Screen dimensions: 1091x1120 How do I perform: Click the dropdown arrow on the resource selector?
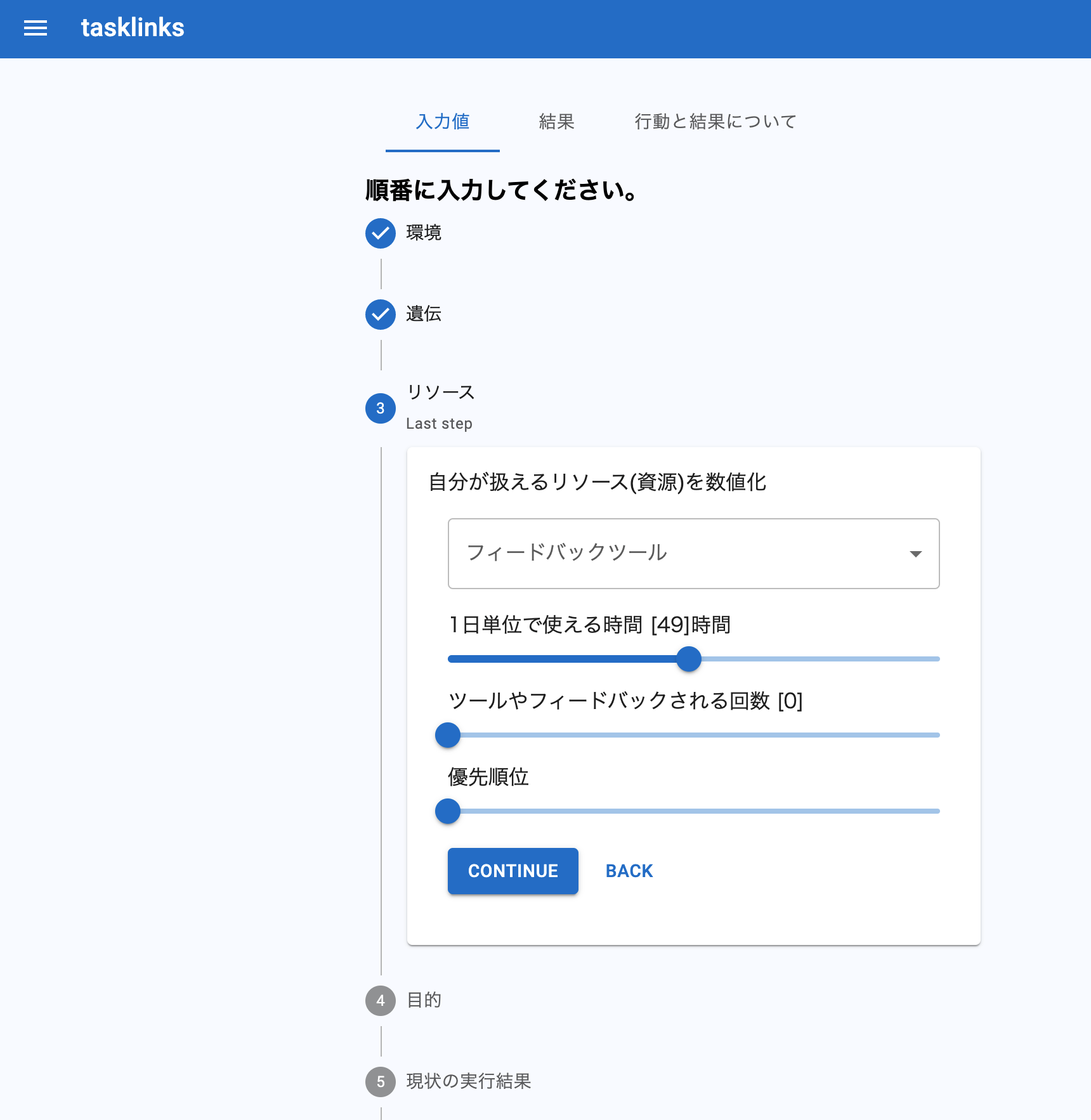pos(916,553)
